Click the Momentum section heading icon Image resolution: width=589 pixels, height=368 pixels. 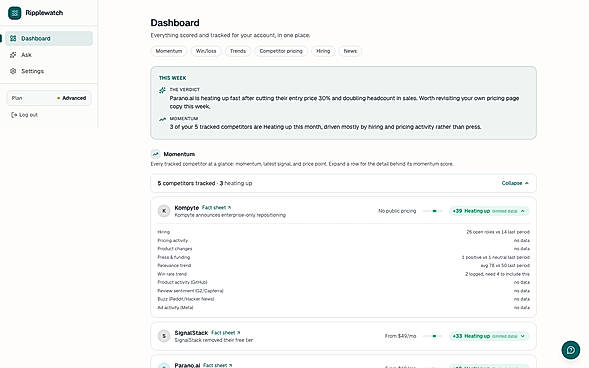(155, 154)
